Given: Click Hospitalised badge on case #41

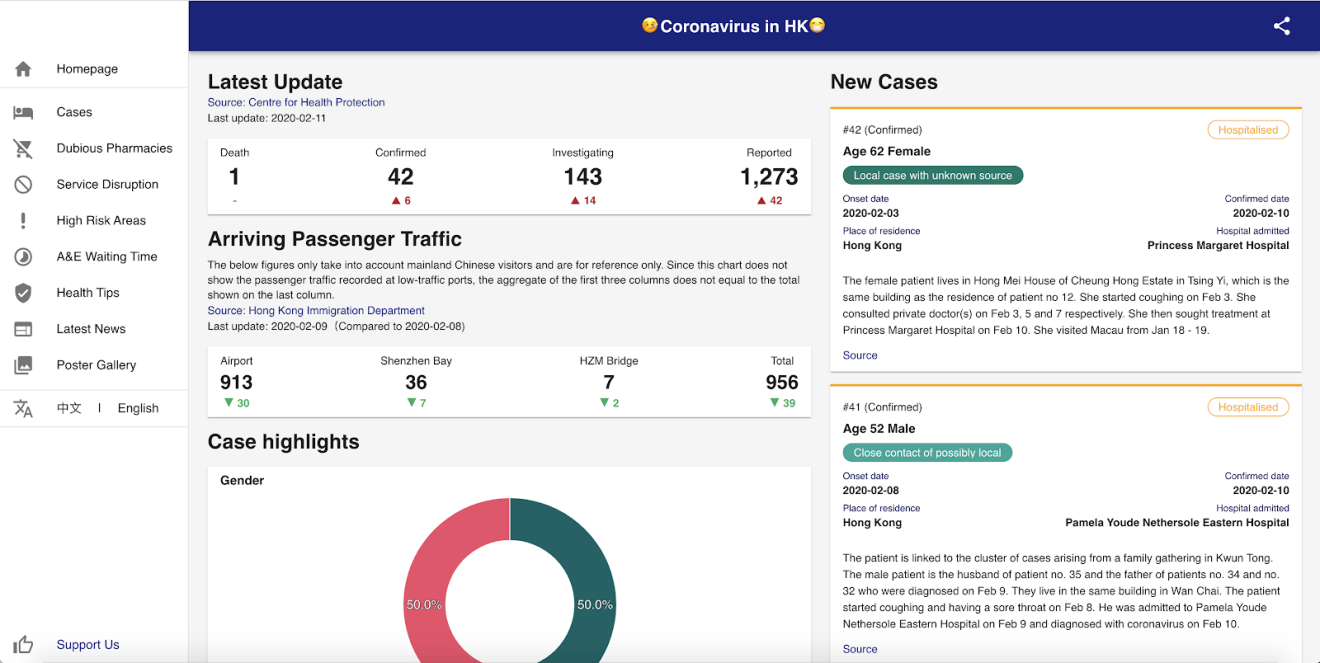Looking at the screenshot, I should (x=1248, y=407).
